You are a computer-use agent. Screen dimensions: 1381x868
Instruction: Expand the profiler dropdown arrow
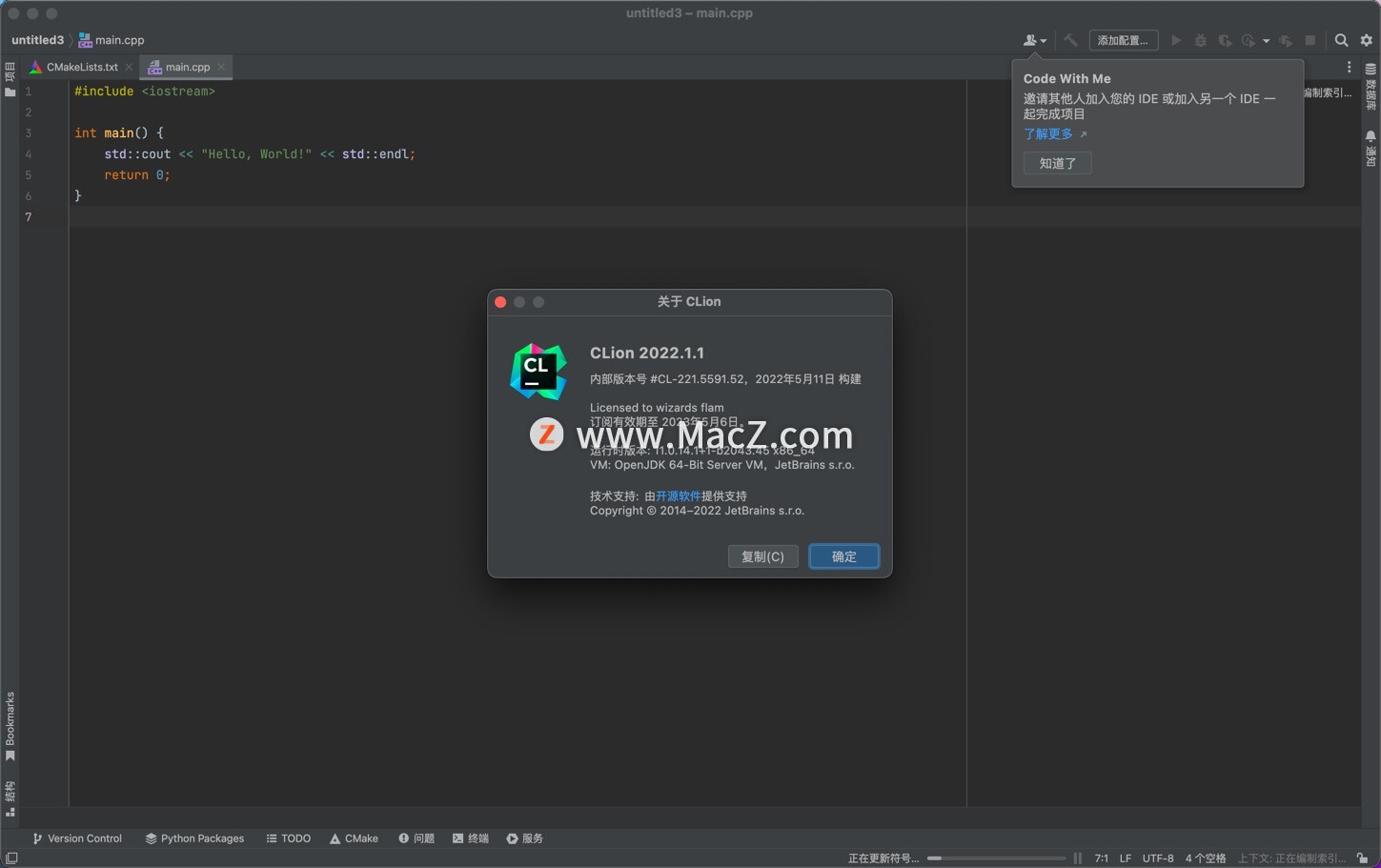click(x=1266, y=41)
